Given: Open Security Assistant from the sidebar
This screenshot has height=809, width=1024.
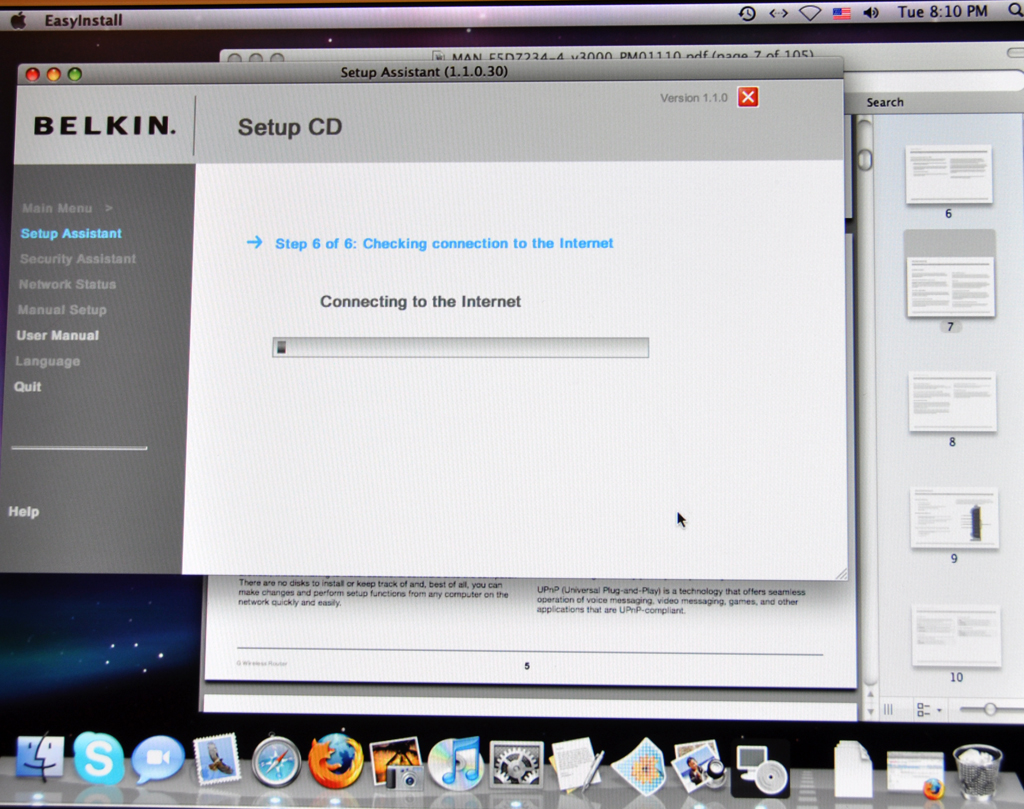Looking at the screenshot, I should (x=78, y=259).
